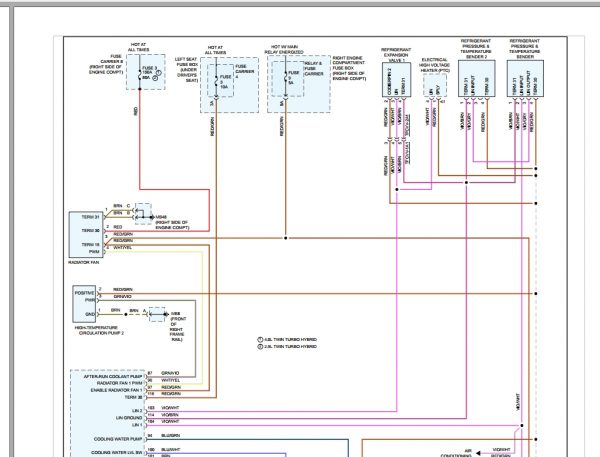Image resolution: width=600 pixels, height=457 pixels.
Task: Select the 'REFRIGERANT EXPANSION VALVE 1' label
Action: pos(396,55)
